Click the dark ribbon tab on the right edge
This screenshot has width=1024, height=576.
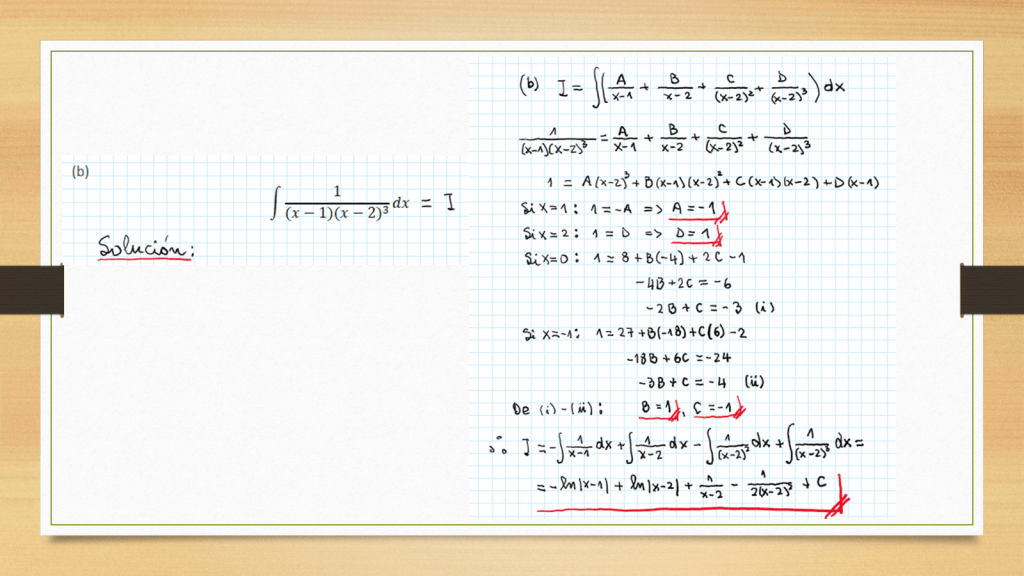point(991,288)
